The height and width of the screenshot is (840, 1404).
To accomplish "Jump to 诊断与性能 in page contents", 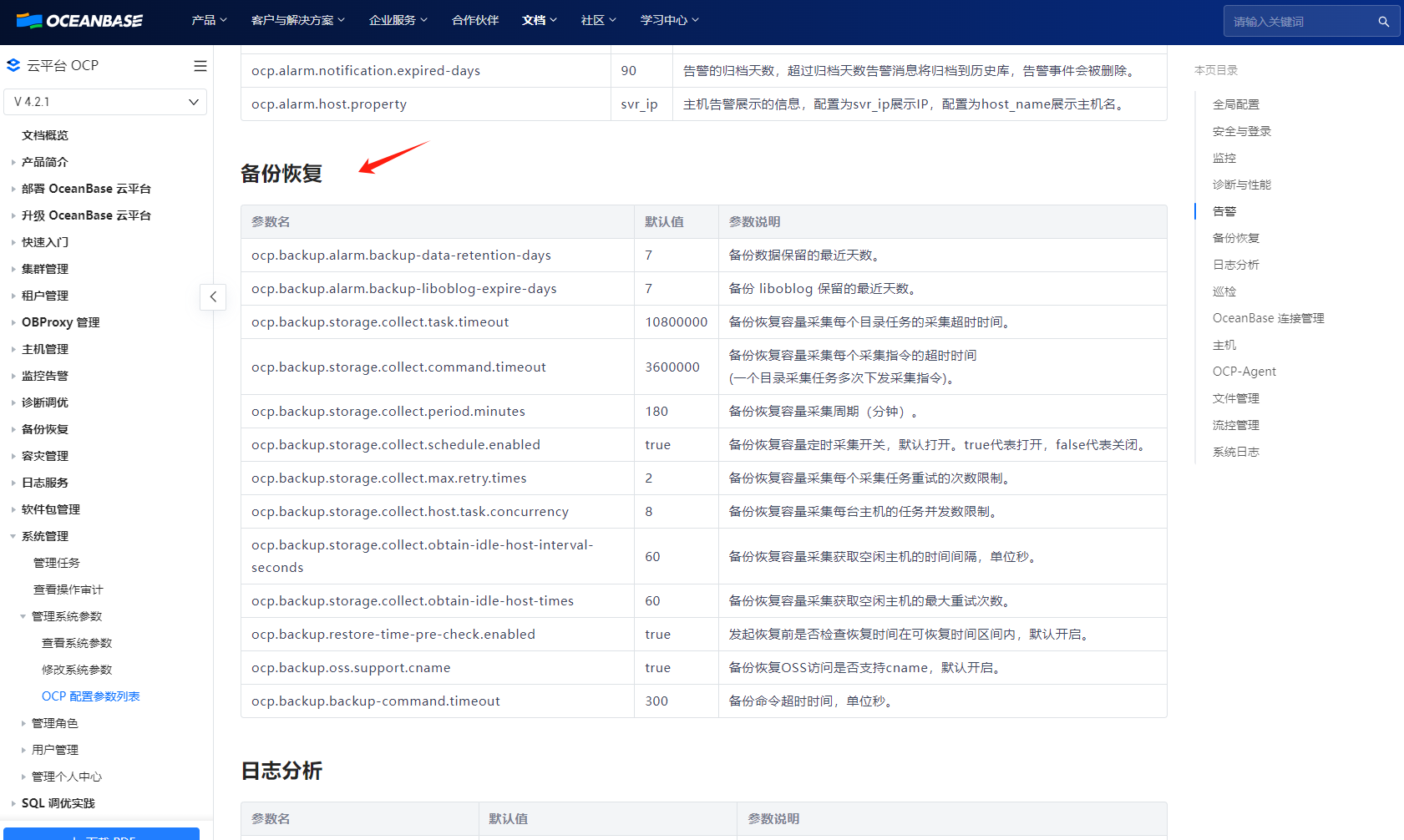I will [1242, 185].
